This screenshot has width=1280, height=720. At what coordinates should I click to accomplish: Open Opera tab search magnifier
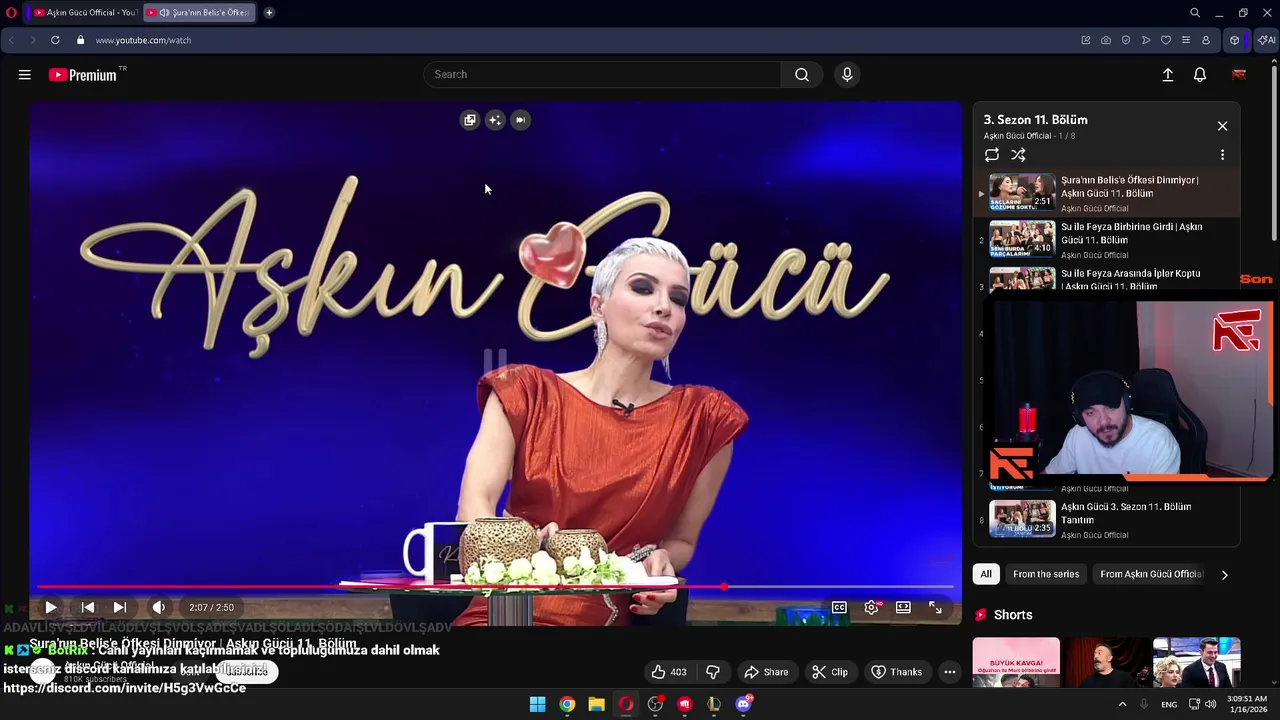[x=1195, y=13]
